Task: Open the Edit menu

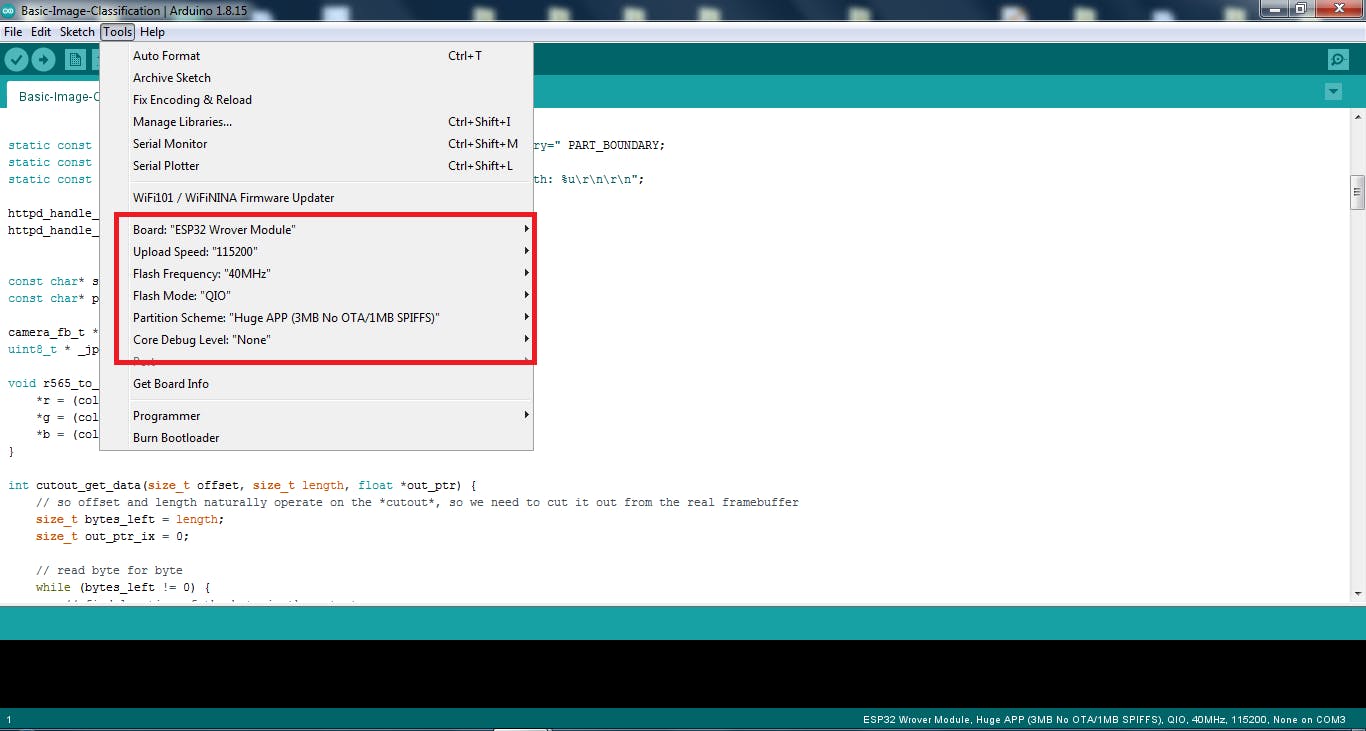Action: click(x=41, y=32)
